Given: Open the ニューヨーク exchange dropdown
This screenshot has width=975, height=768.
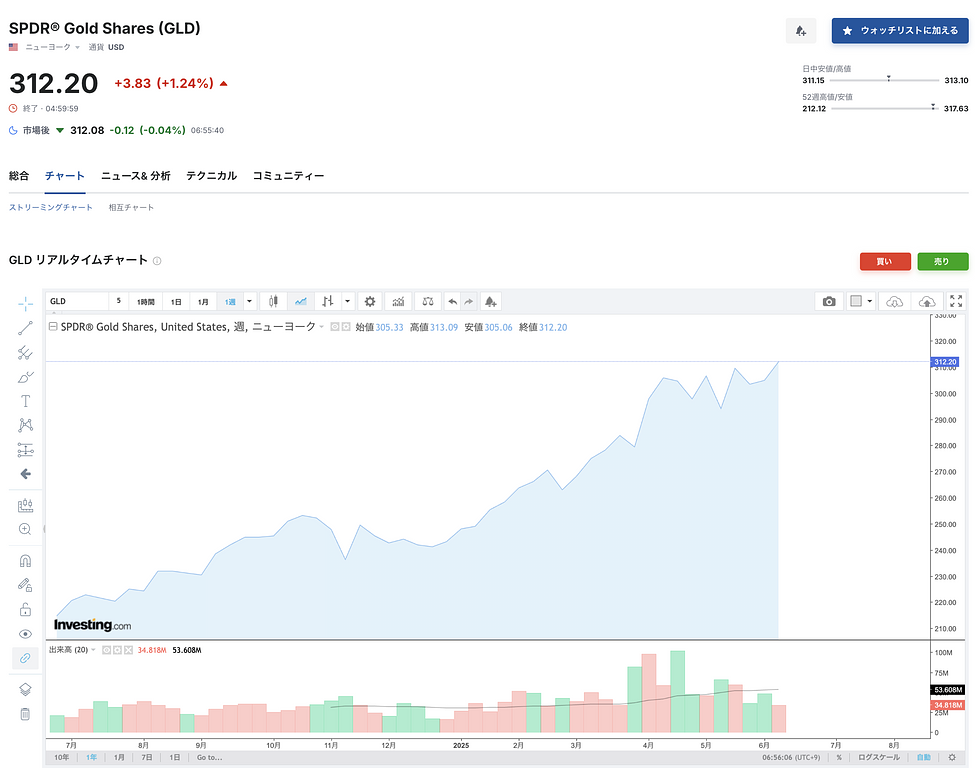Looking at the screenshot, I should (x=54, y=47).
